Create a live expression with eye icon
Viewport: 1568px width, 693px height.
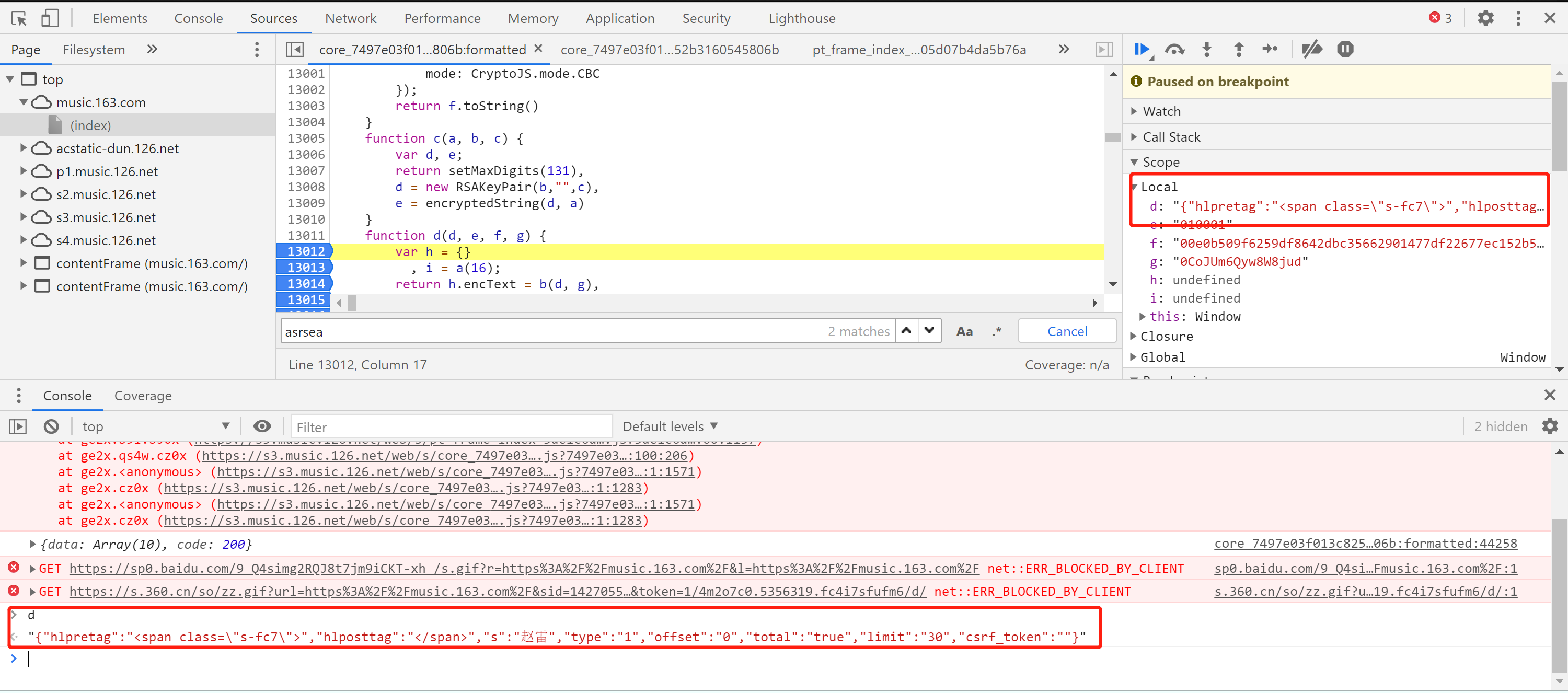pos(262,426)
